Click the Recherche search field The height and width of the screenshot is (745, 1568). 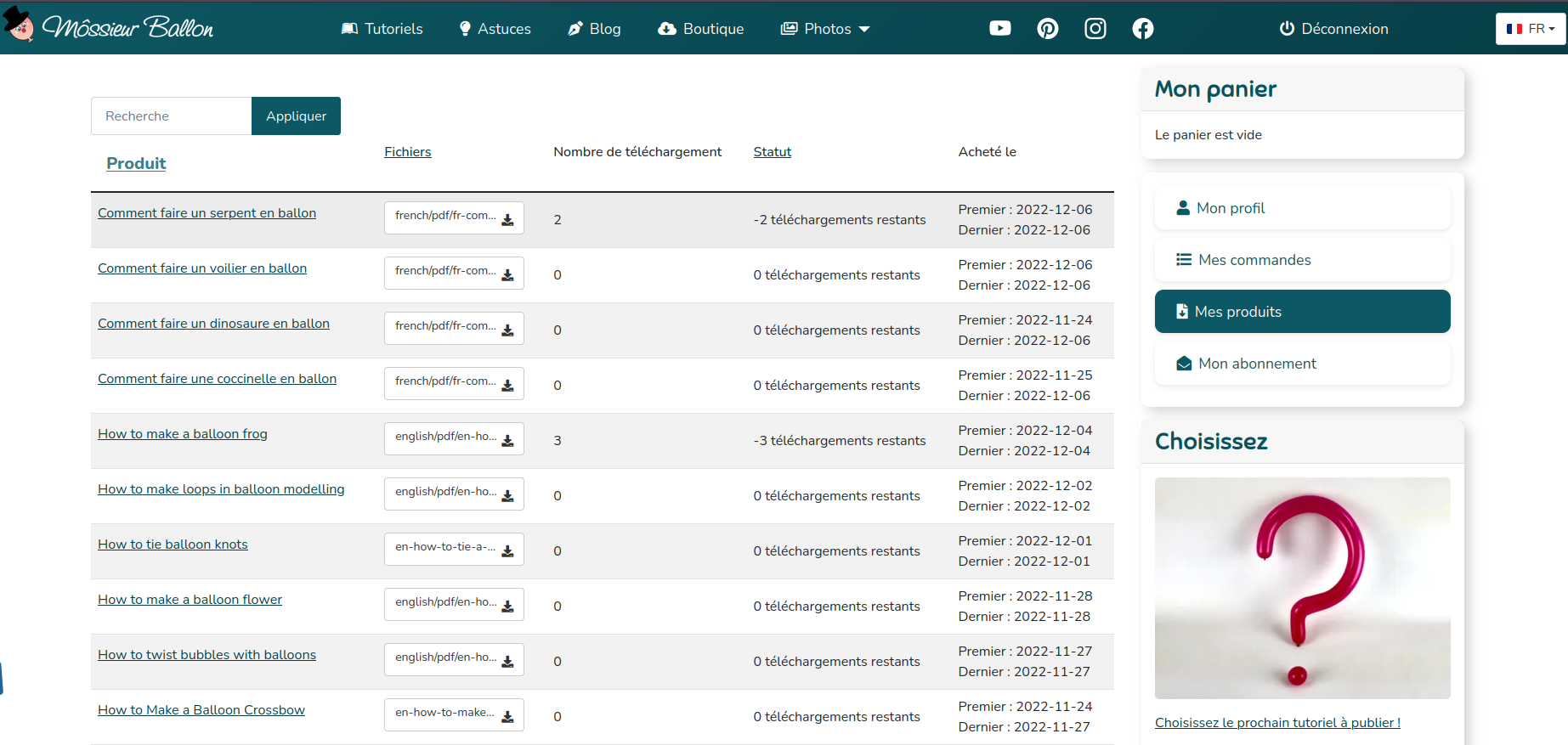click(172, 116)
